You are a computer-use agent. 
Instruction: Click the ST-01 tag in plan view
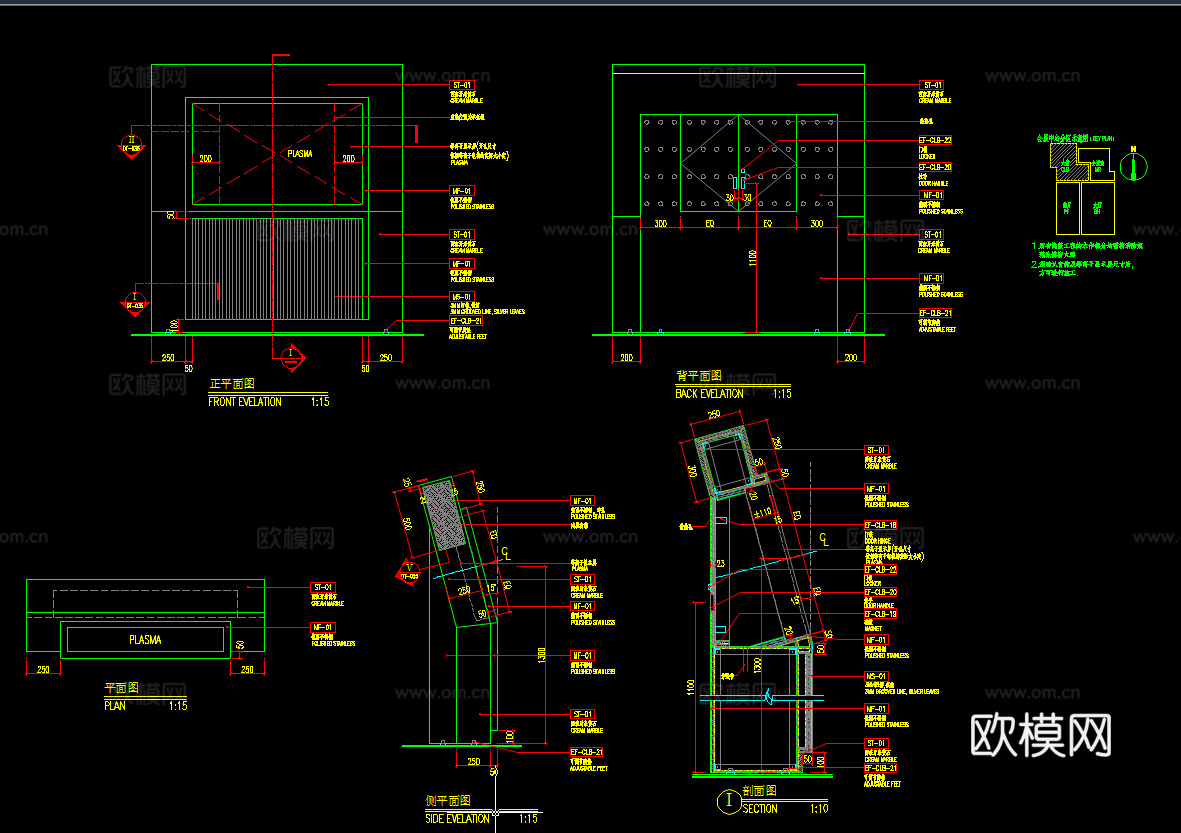(x=323, y=587)
